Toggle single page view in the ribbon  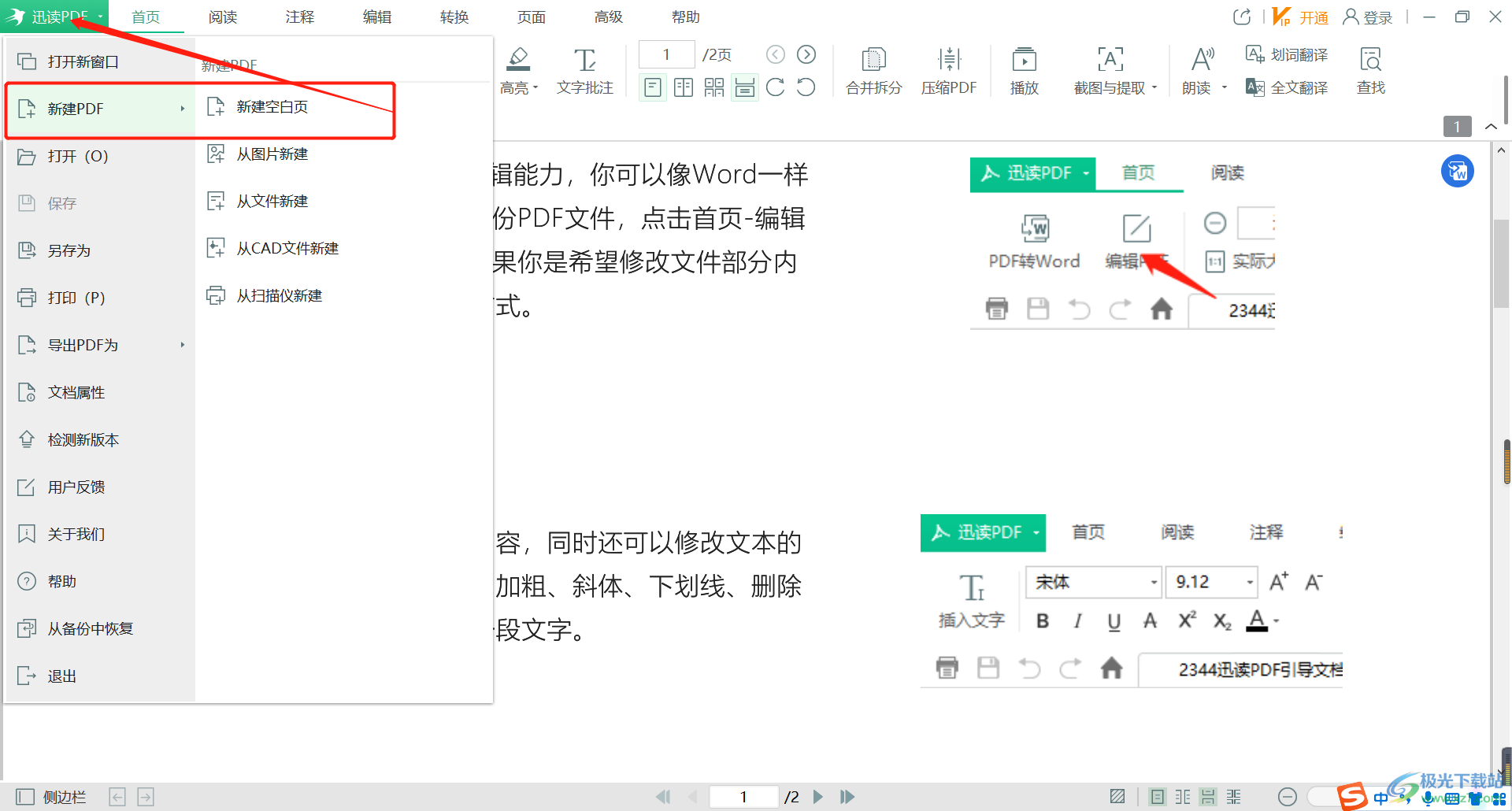(652, 87)
